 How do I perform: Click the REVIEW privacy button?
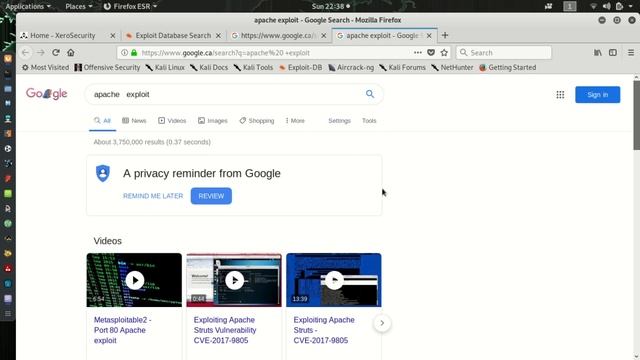coord(211,196)
